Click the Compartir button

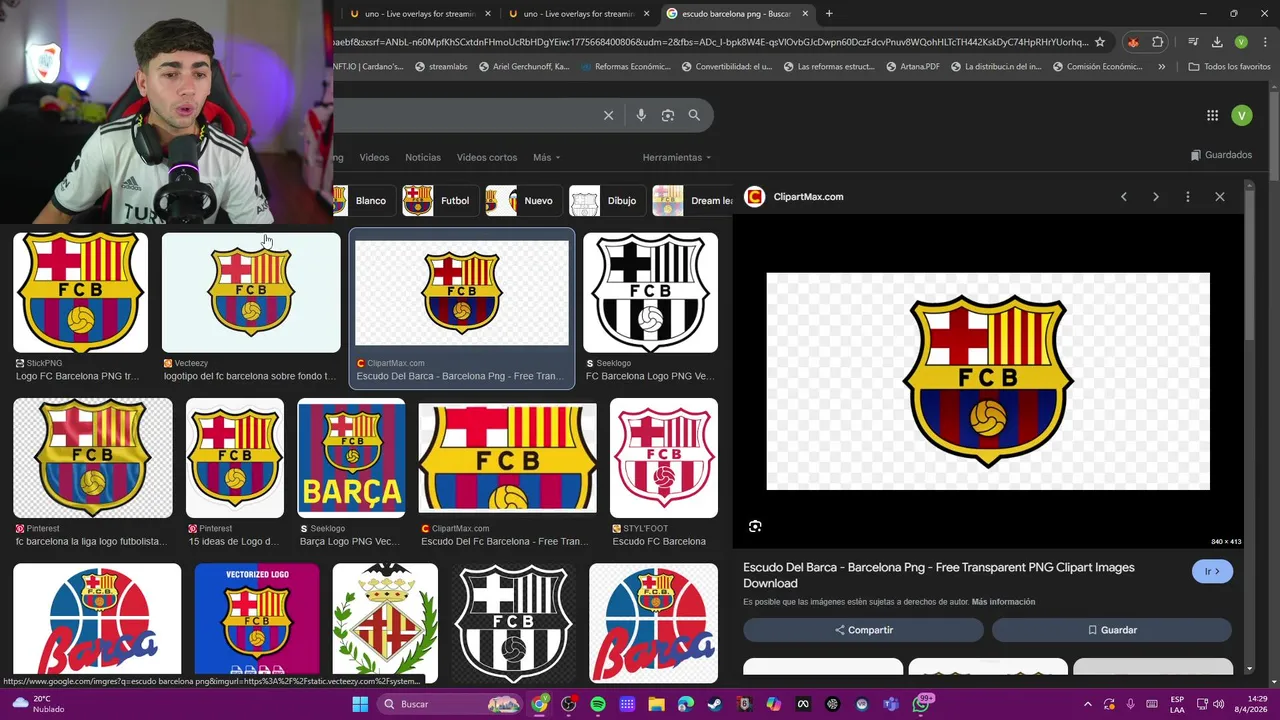click(864, 630)
